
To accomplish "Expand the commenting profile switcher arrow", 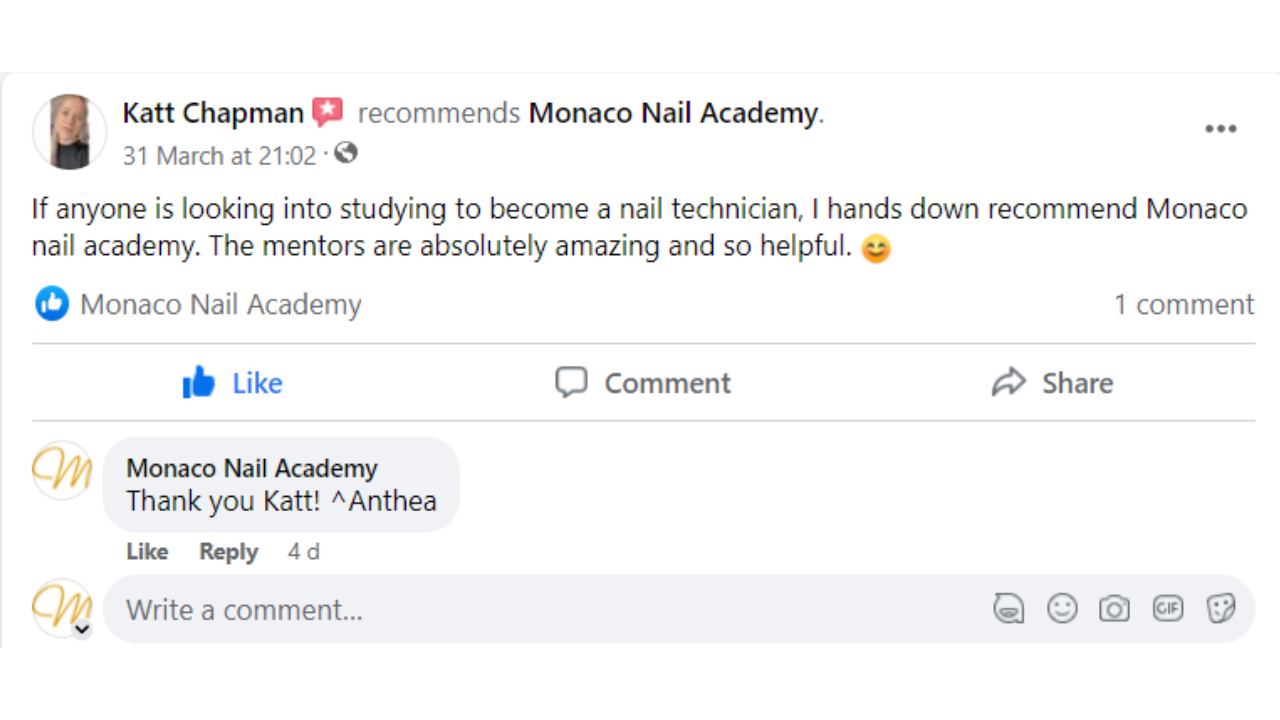I will (x=82, y=630).
